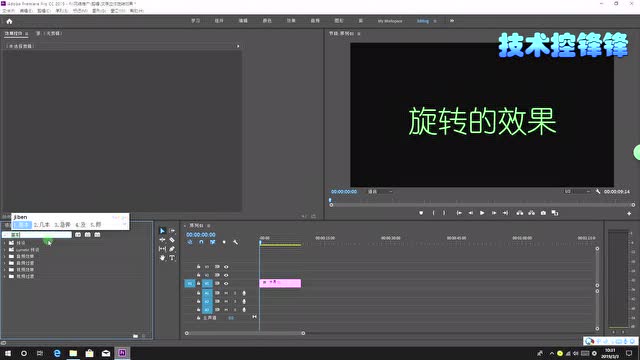Image resolution: width=640 pixels, height=360 pixels.
Task: Select the Ripple Edit tool
Action: pyautogui.click(x=162, y=240)
